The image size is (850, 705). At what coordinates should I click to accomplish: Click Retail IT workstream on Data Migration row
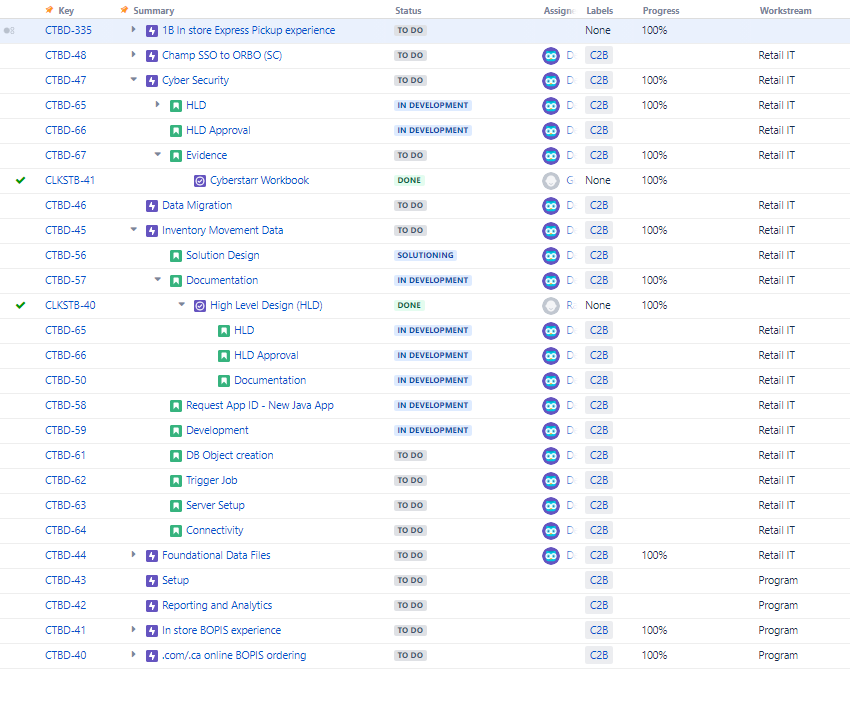(x=776, y=205)
